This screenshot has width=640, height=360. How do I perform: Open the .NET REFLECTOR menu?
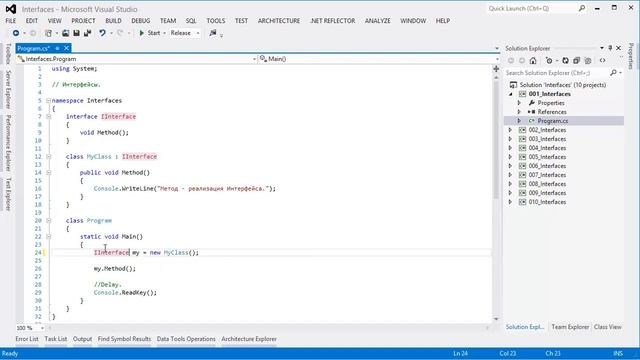(x=332, y=21)
